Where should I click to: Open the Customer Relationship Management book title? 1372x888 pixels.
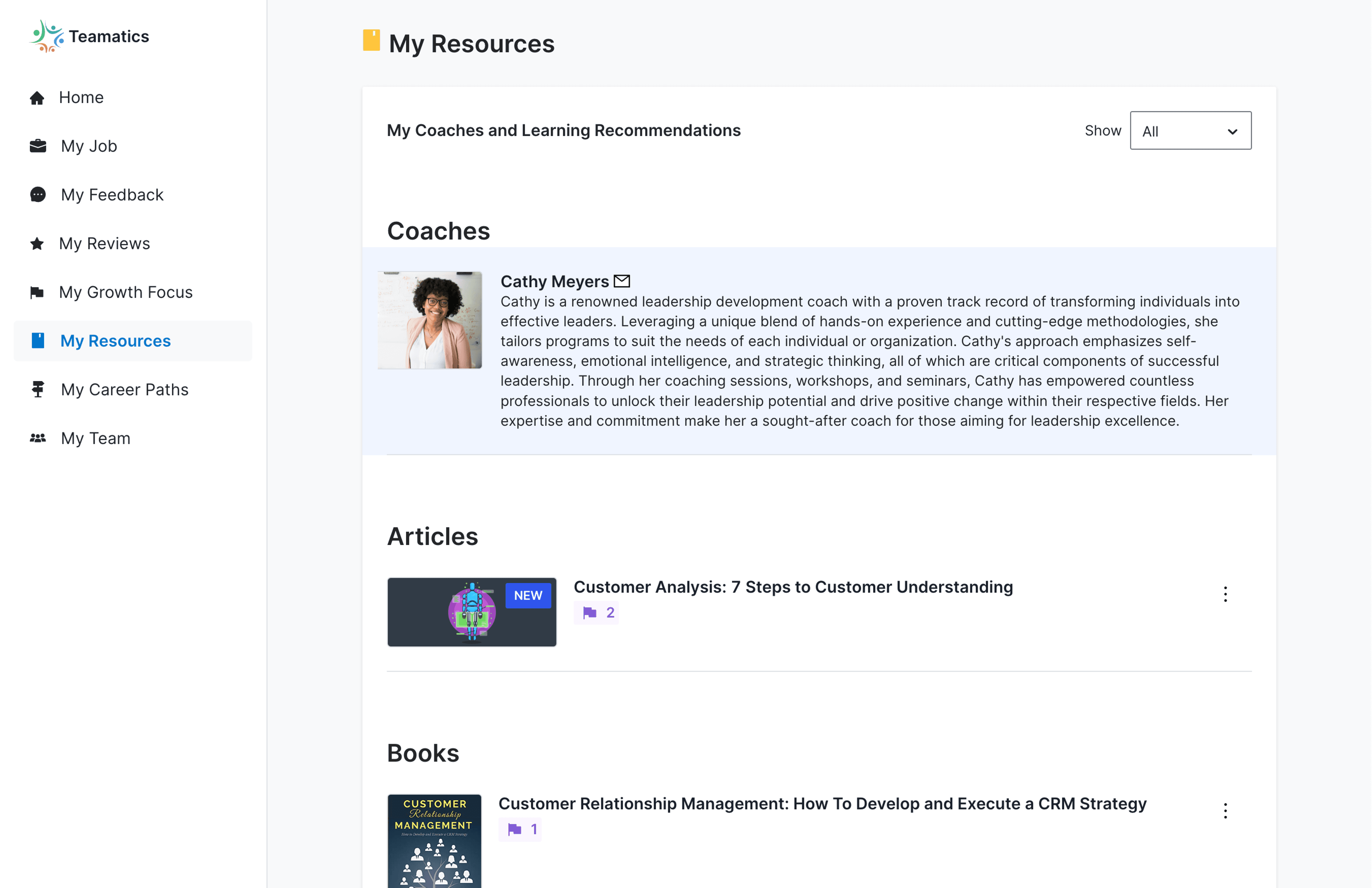(822, 804)
